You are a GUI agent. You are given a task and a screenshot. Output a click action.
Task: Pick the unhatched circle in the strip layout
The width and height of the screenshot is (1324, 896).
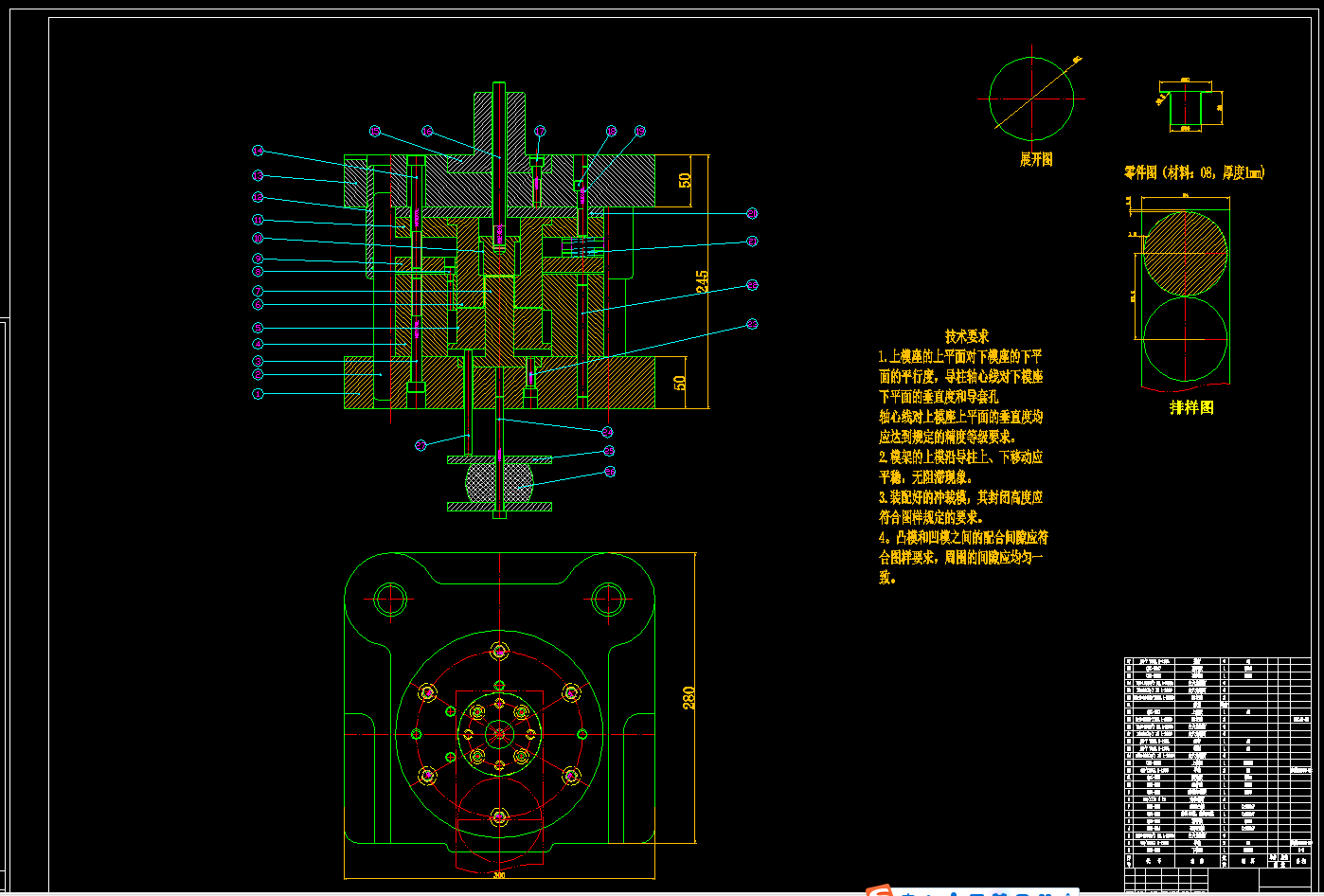(1185, 339)
